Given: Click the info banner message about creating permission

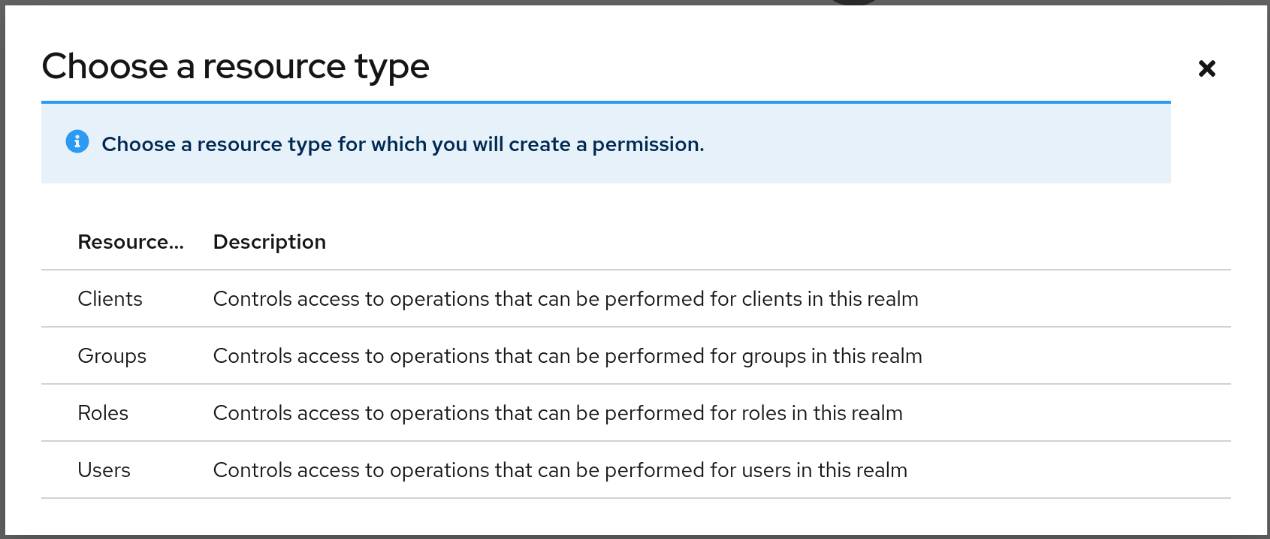Looking at the screenshot, I should 402,144.
